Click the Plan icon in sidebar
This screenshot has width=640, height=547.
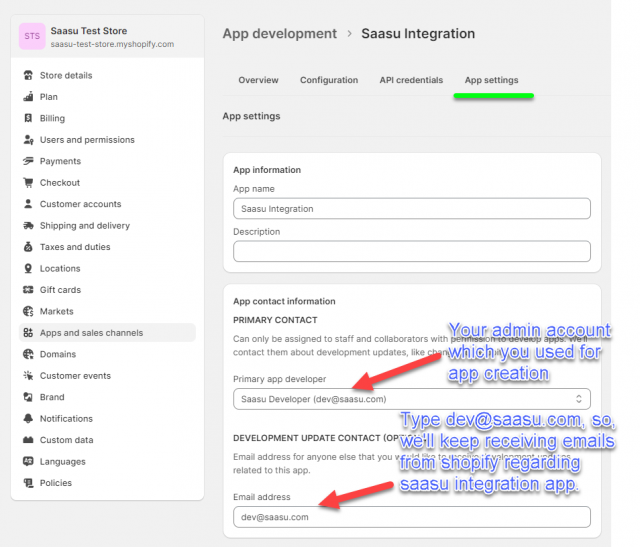[28, 97]
